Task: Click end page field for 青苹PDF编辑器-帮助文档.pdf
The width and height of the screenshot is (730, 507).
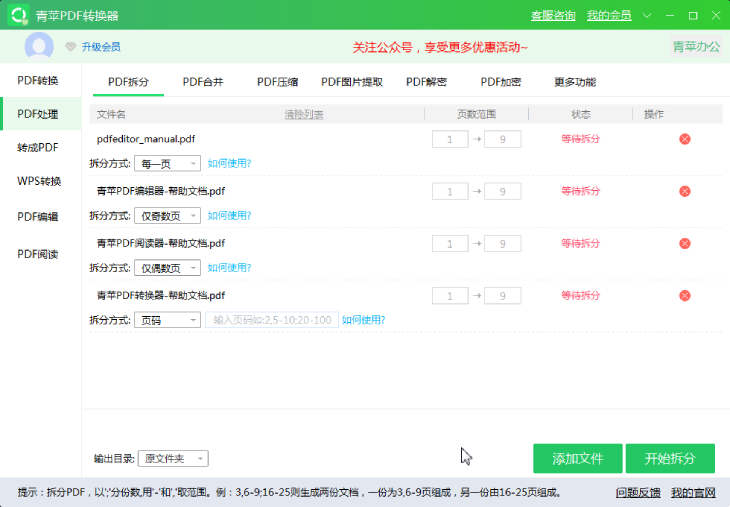Action: coord(502,191)
